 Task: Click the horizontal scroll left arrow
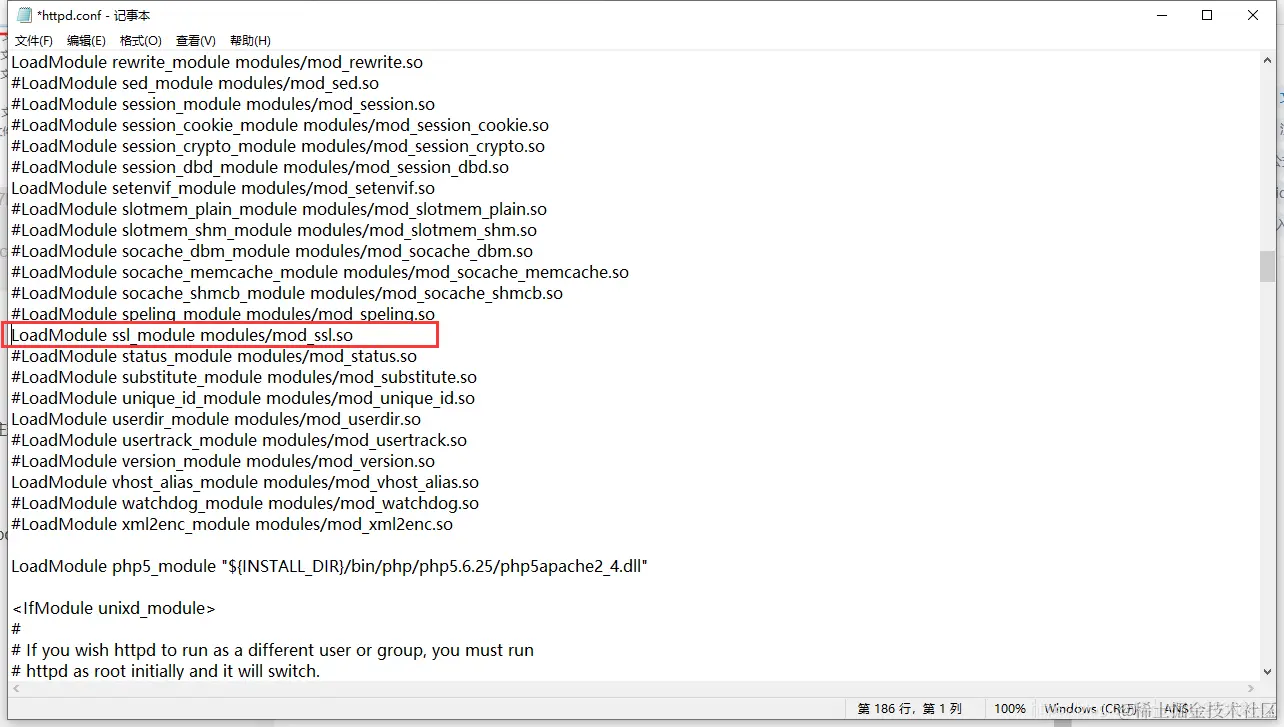pyautogui.click(x=16, y=689)
